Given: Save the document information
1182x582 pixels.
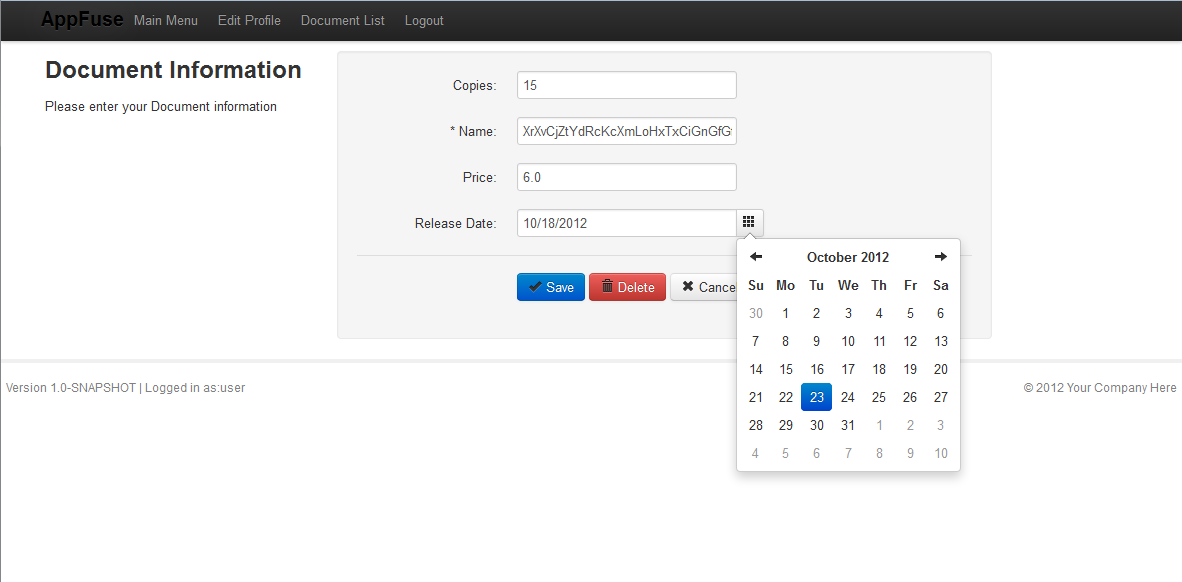Looking at the screenshot, I should tap(550, 287).
